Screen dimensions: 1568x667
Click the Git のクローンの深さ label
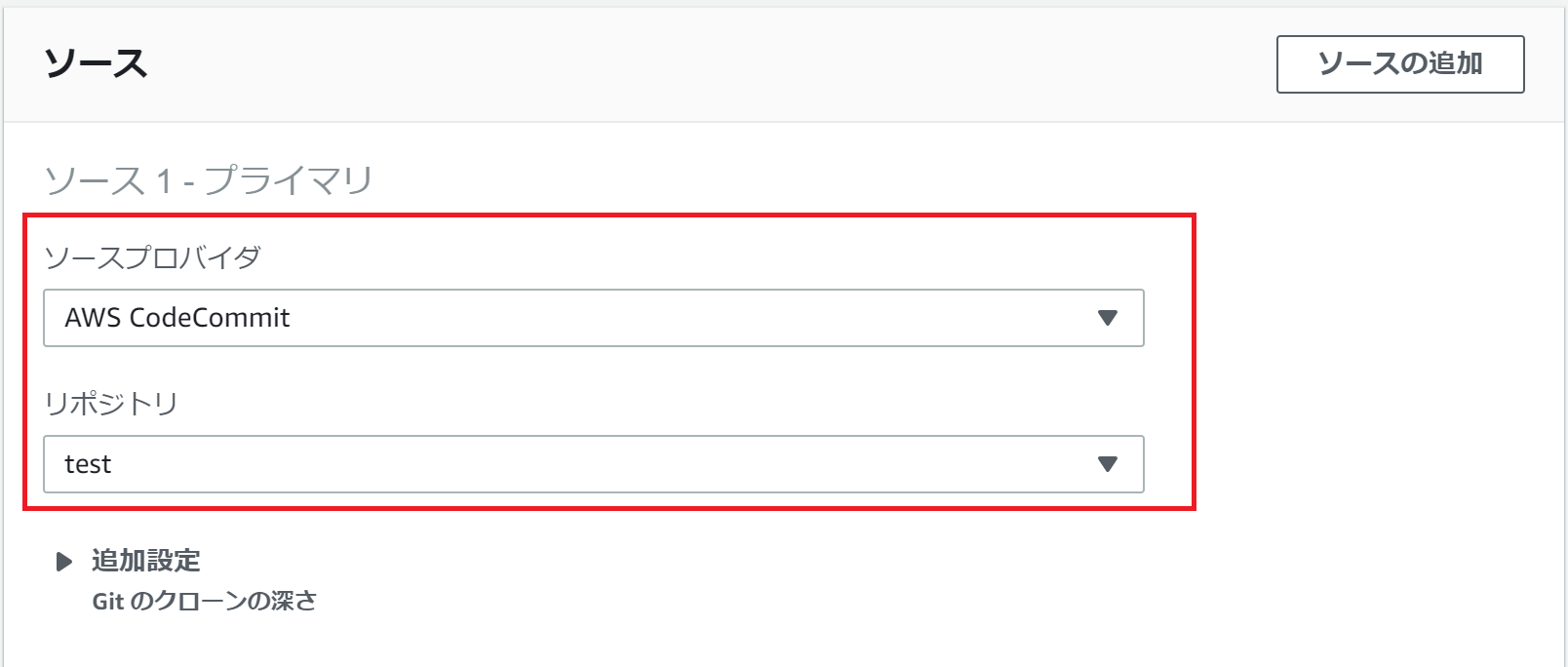pos(205,602)
